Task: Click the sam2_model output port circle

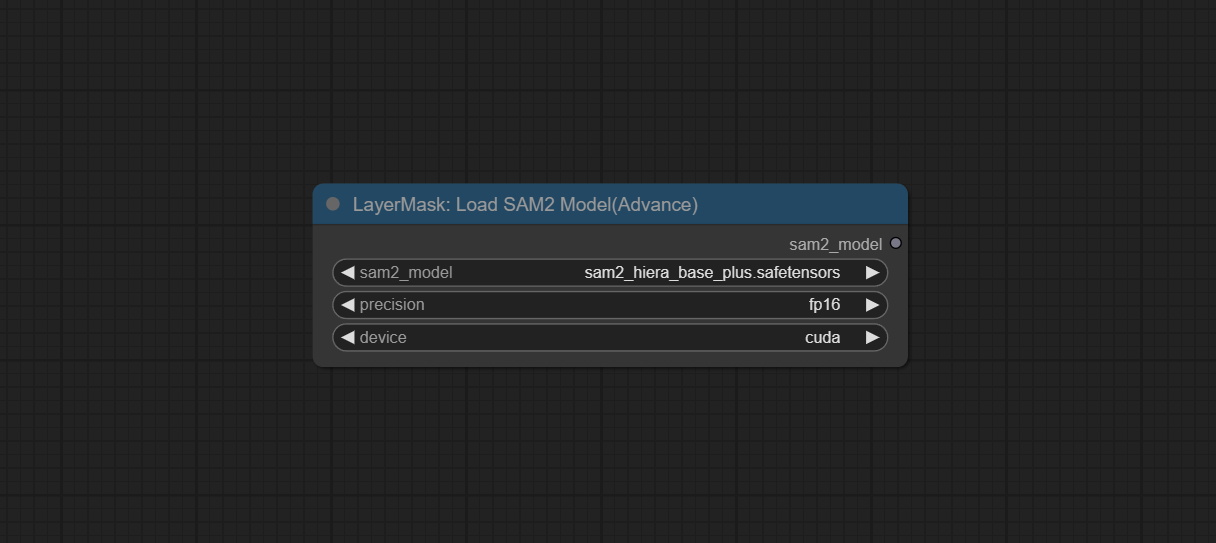Action: (x=895, y=243)
